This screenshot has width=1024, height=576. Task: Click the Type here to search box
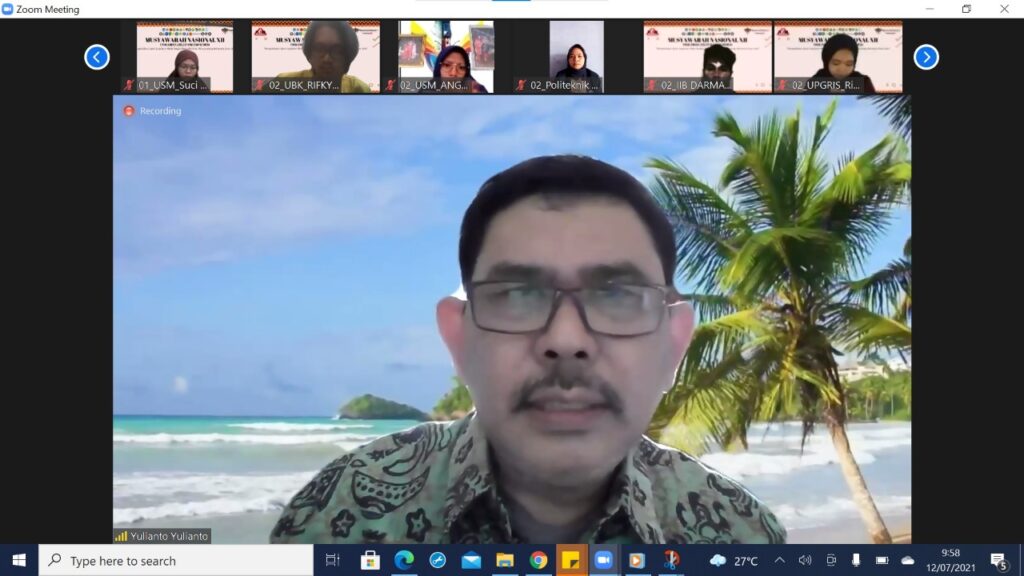[x=176, y=560]
